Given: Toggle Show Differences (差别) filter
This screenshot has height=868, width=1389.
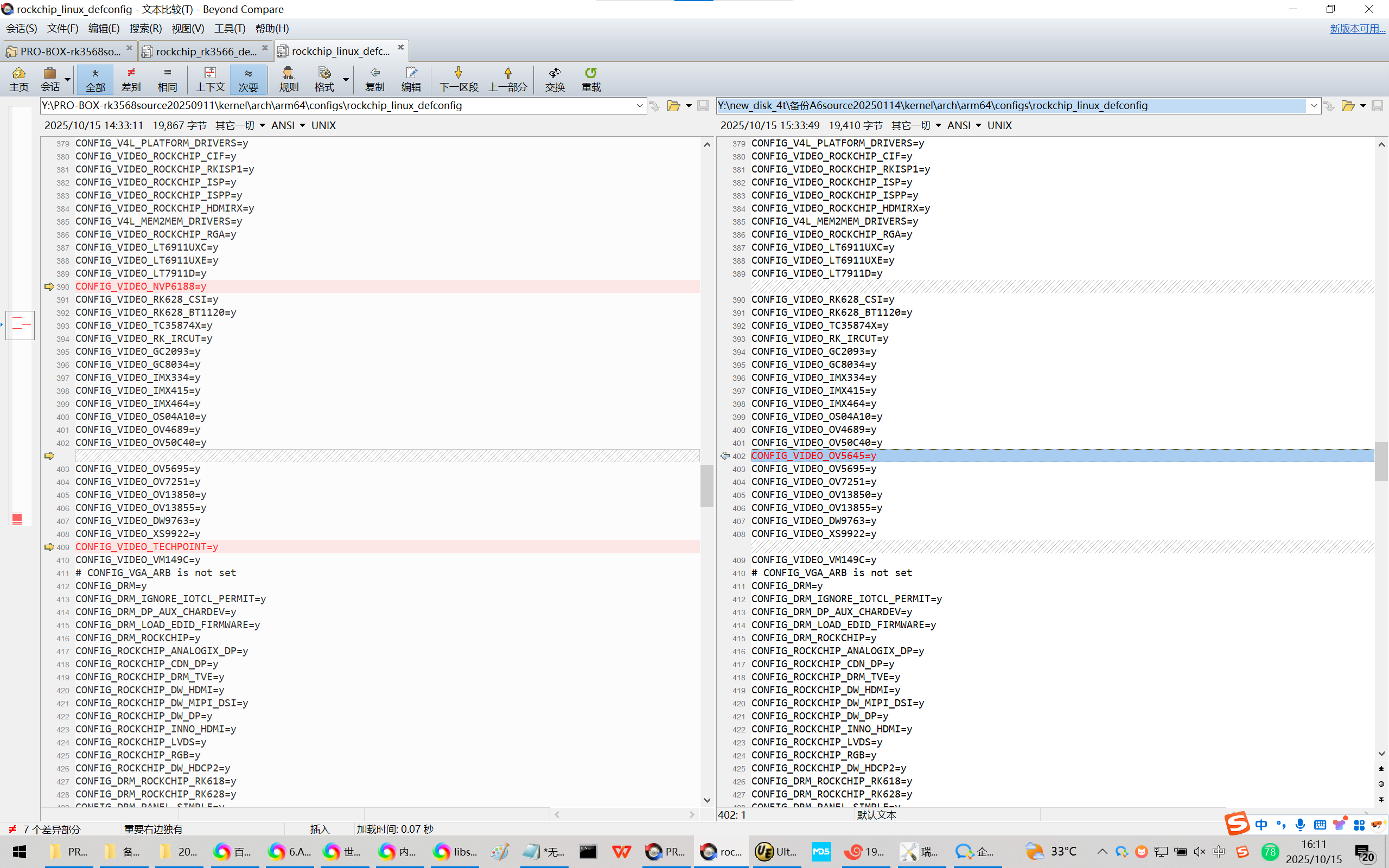Looking at the screenshot, I should (x=131, y=79).
